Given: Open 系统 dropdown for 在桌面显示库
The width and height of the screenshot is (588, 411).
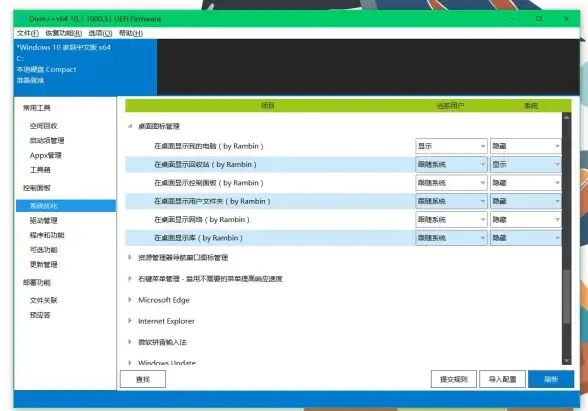Looking at the screenshot, I should click(525, 238).
